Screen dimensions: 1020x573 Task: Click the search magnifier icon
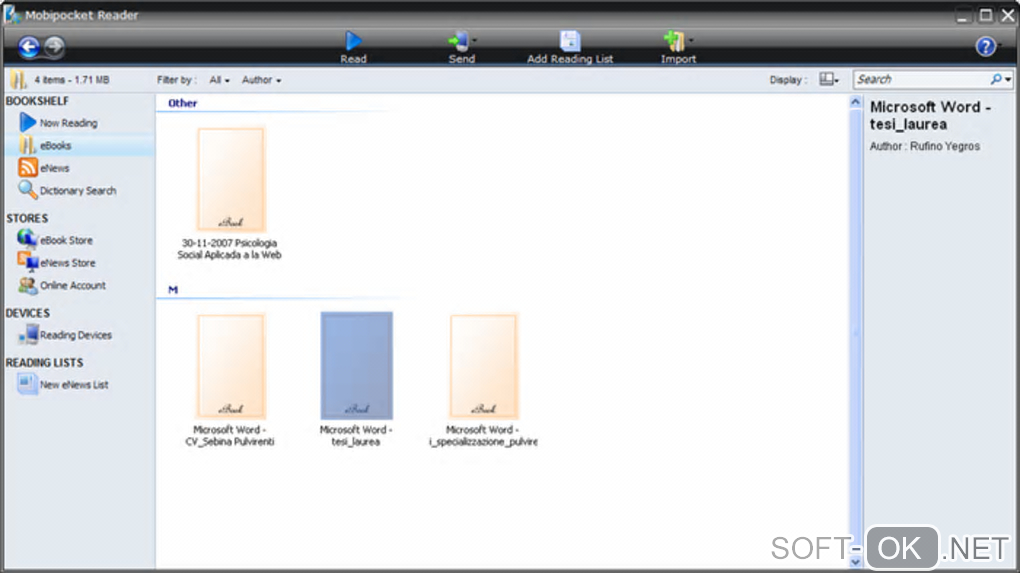pos(996,79)
